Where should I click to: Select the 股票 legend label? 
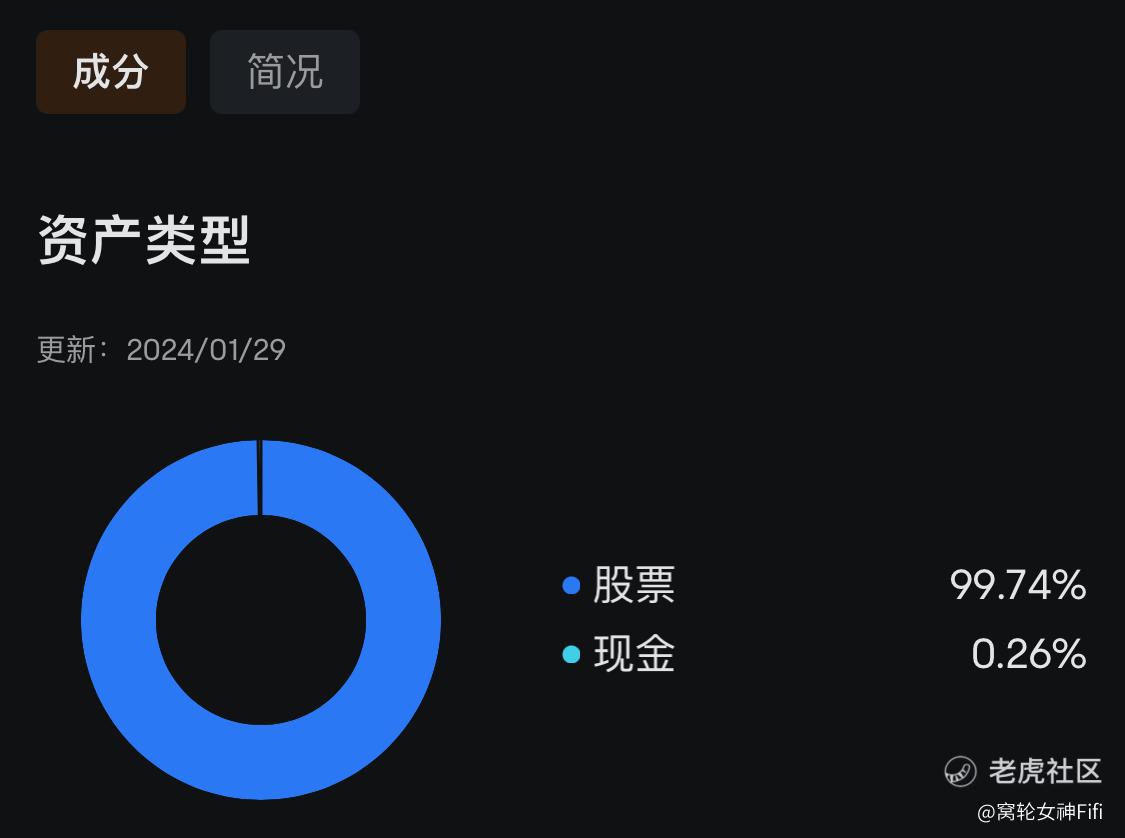(x=634, y=585)
